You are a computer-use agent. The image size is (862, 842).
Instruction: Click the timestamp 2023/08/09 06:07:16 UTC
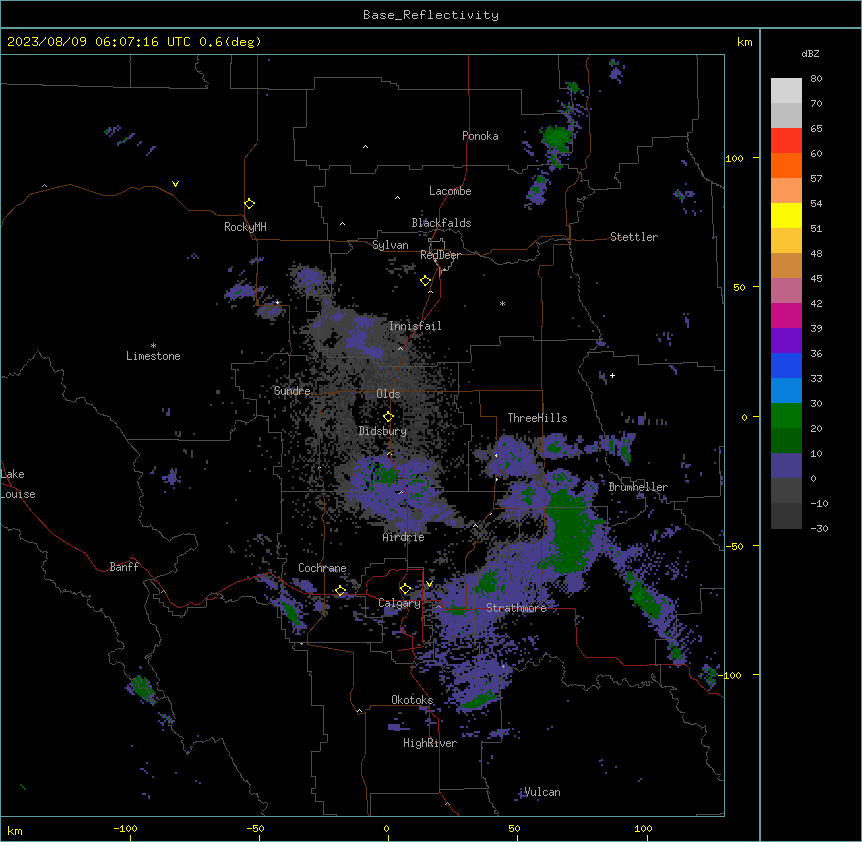coord(98,42)
